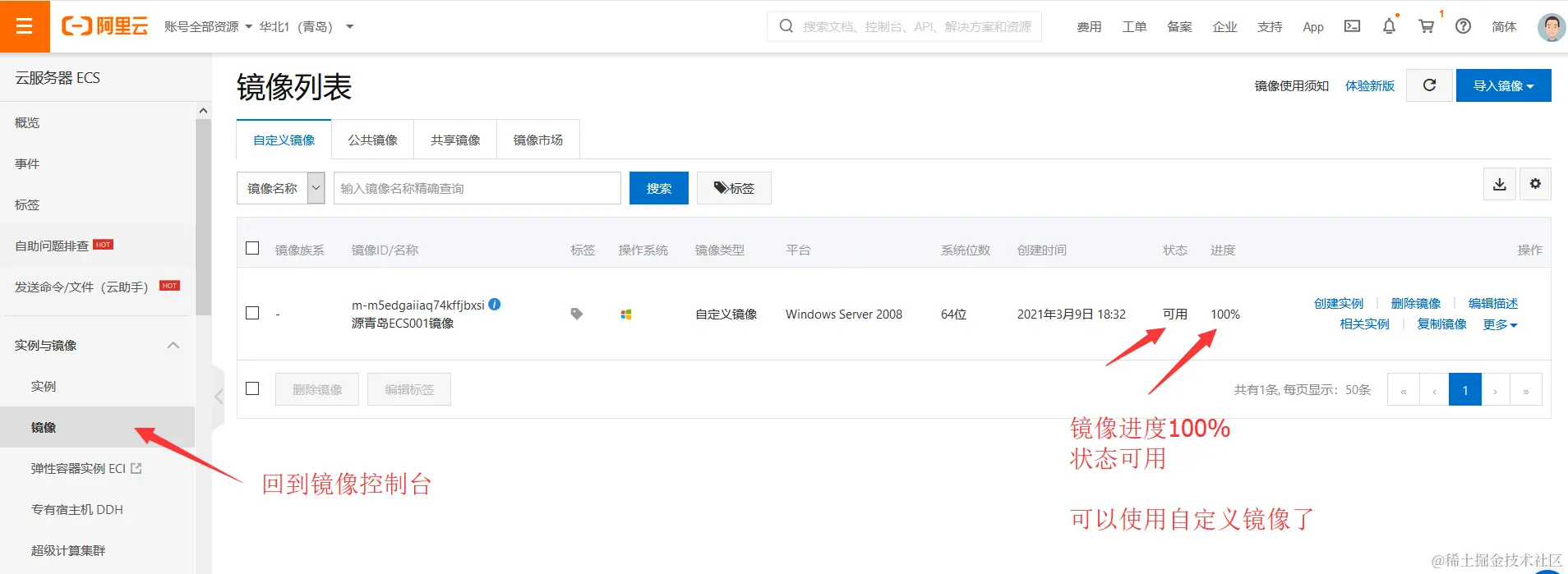Open external link icon next to ECI
Viewport: 1568px width, 574px height.
136,468
